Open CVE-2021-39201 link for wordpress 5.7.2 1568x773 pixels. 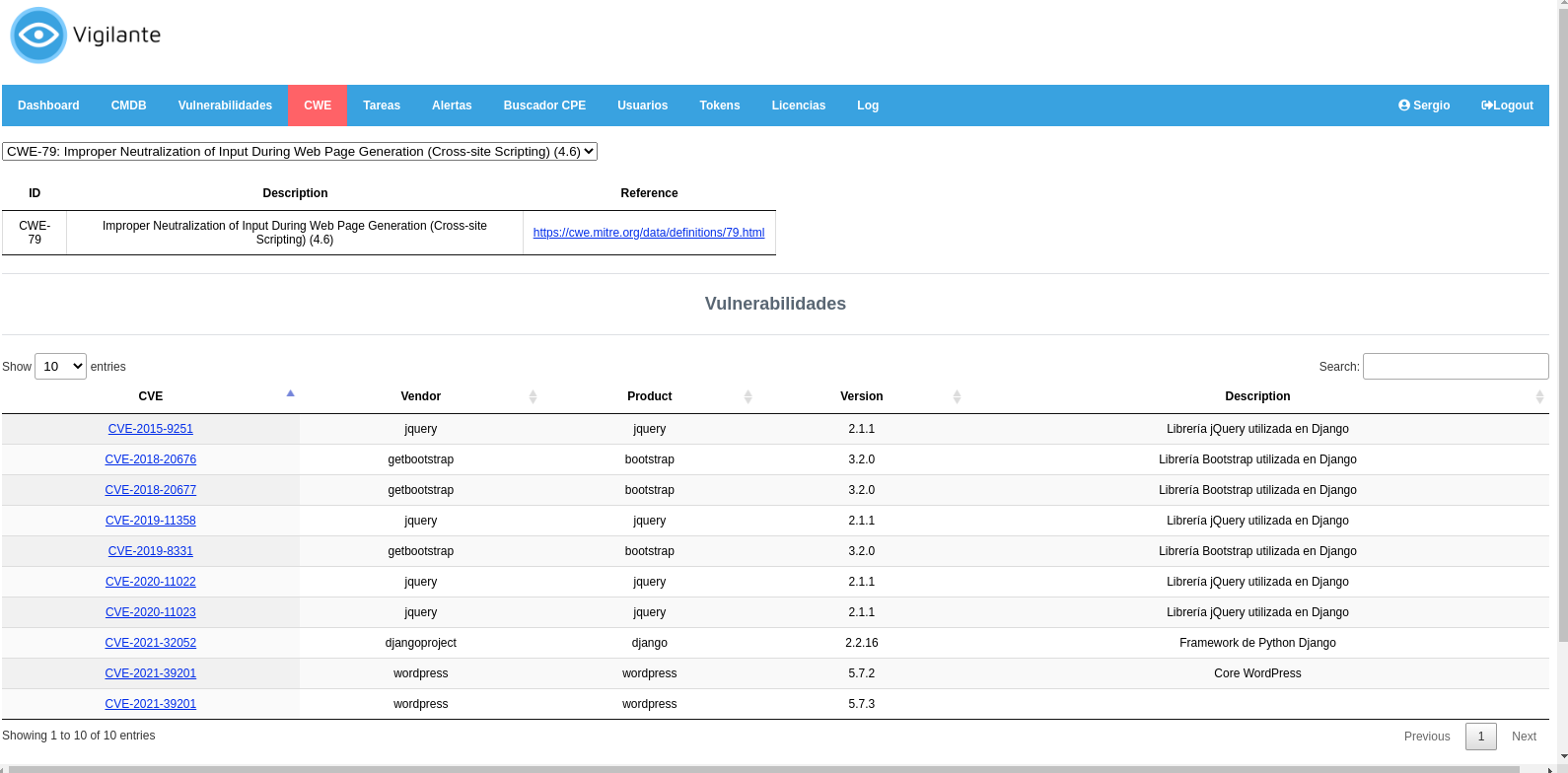[151, 673]
